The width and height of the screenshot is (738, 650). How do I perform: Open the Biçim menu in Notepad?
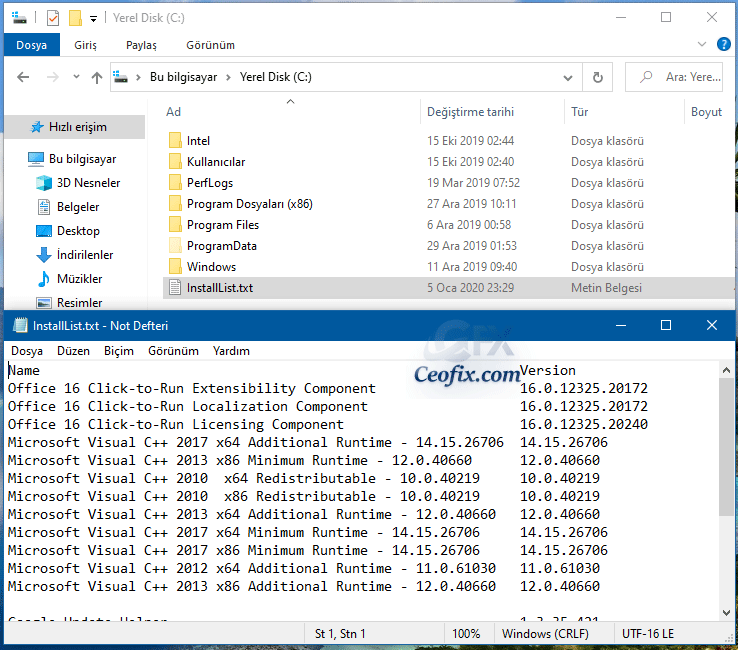(x=119, y=351)
